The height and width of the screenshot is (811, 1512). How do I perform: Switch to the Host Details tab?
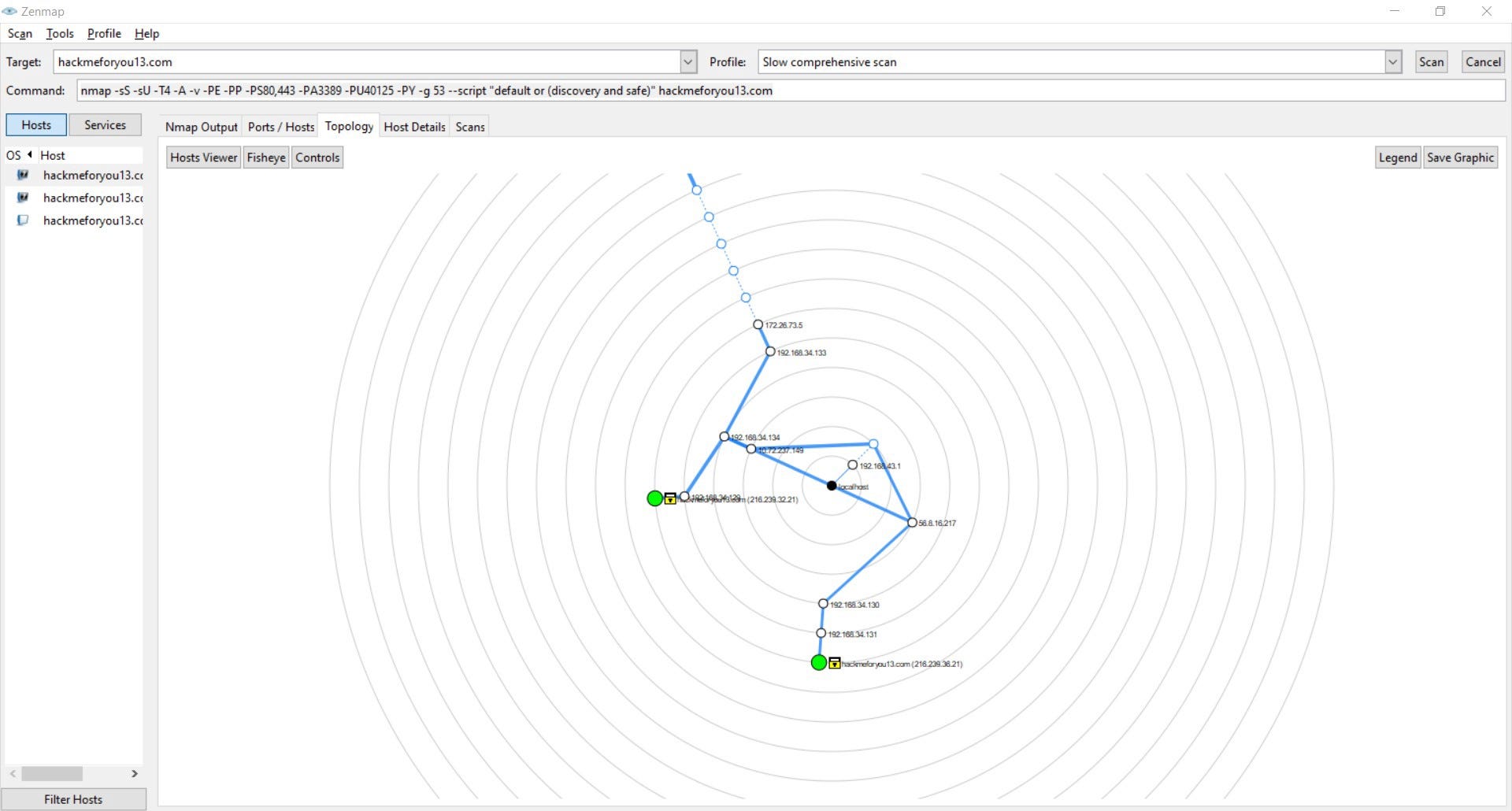click(414, 127)
